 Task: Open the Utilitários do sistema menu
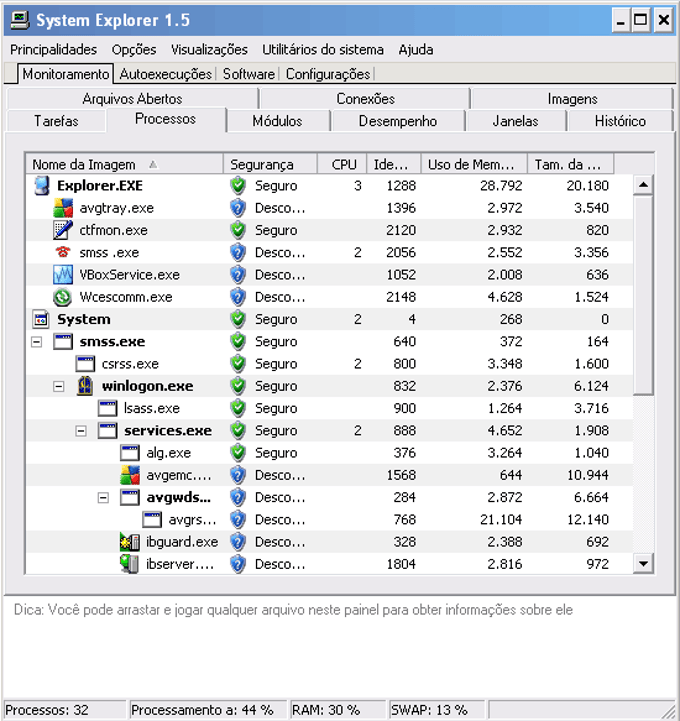tap(323, 50)
